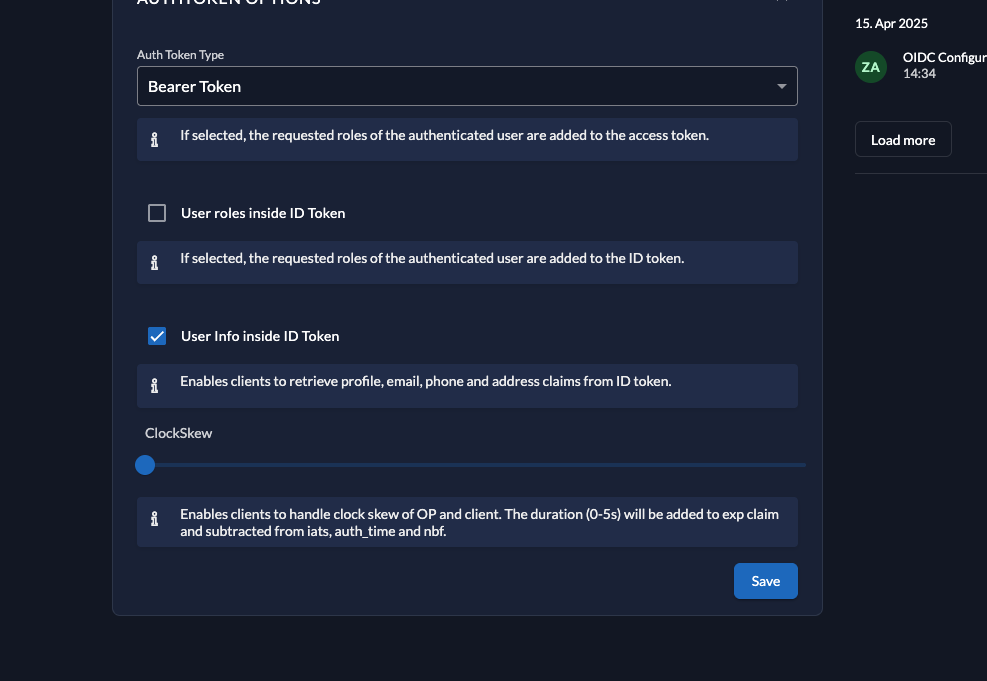Click the 15. Apr 2025 date heading
This screenshot has width=987, height=681.
(x=891, y=23)
